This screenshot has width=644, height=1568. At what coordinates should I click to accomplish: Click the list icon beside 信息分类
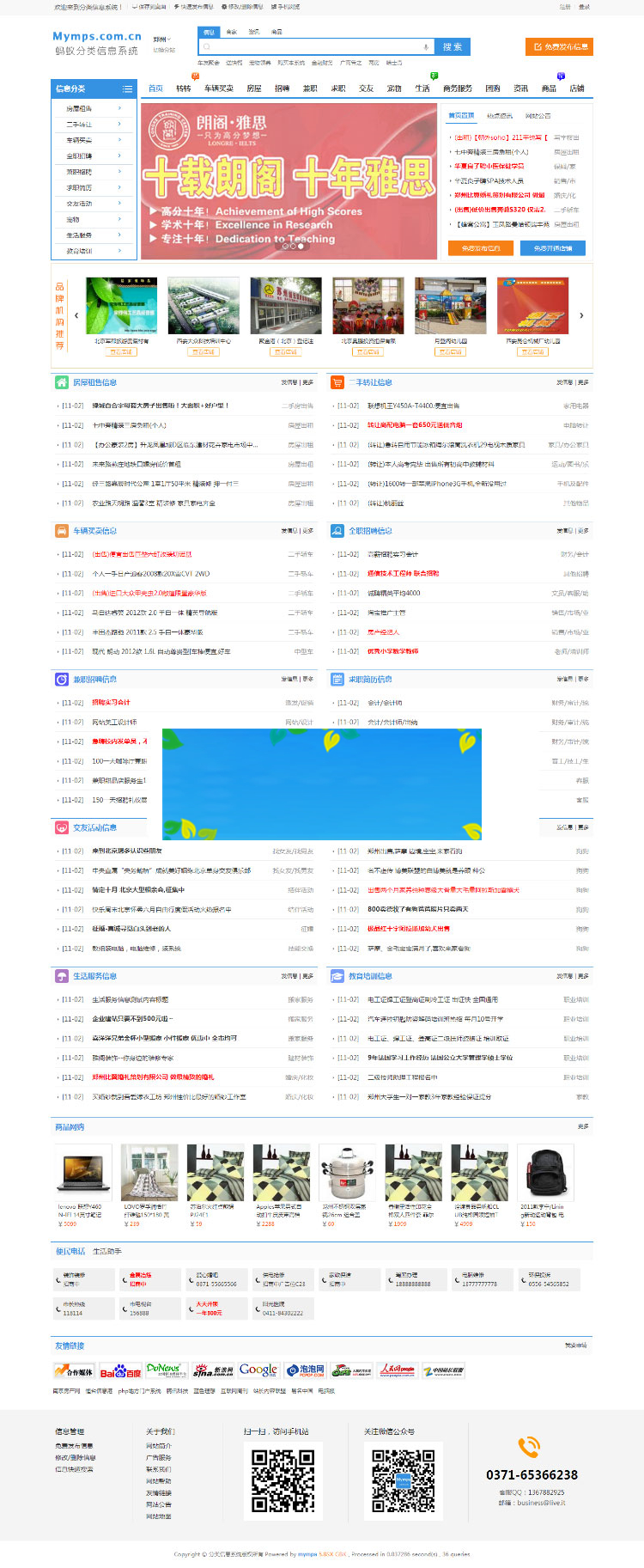pyautogui.click(x=127, y=88)
